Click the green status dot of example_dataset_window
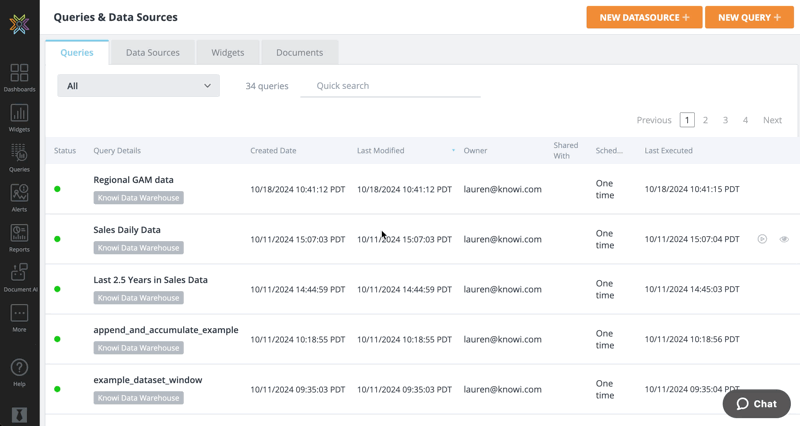 [x=57, y=389]
